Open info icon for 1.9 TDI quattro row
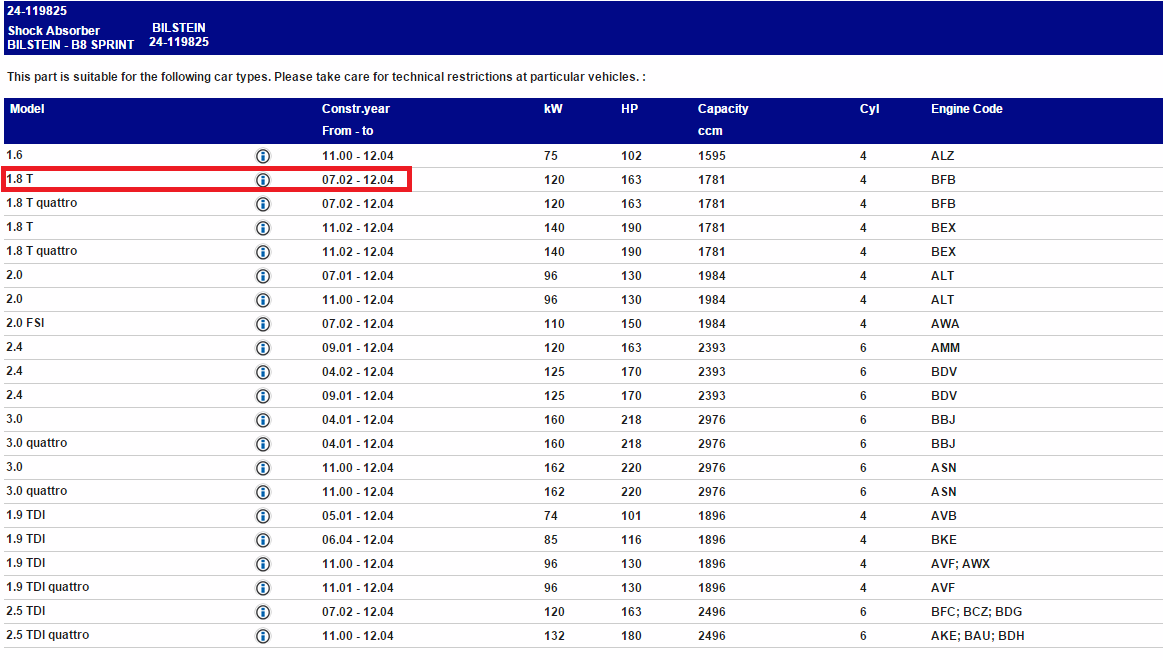 coord(263,588)
